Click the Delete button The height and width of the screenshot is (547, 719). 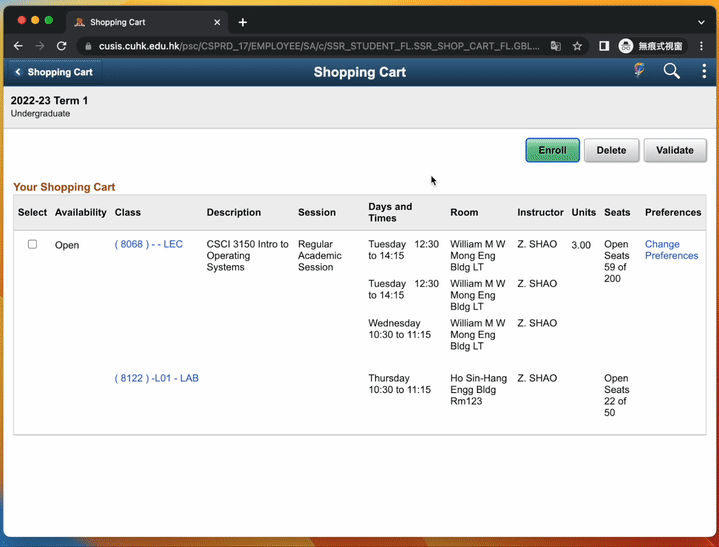point(611,150)
